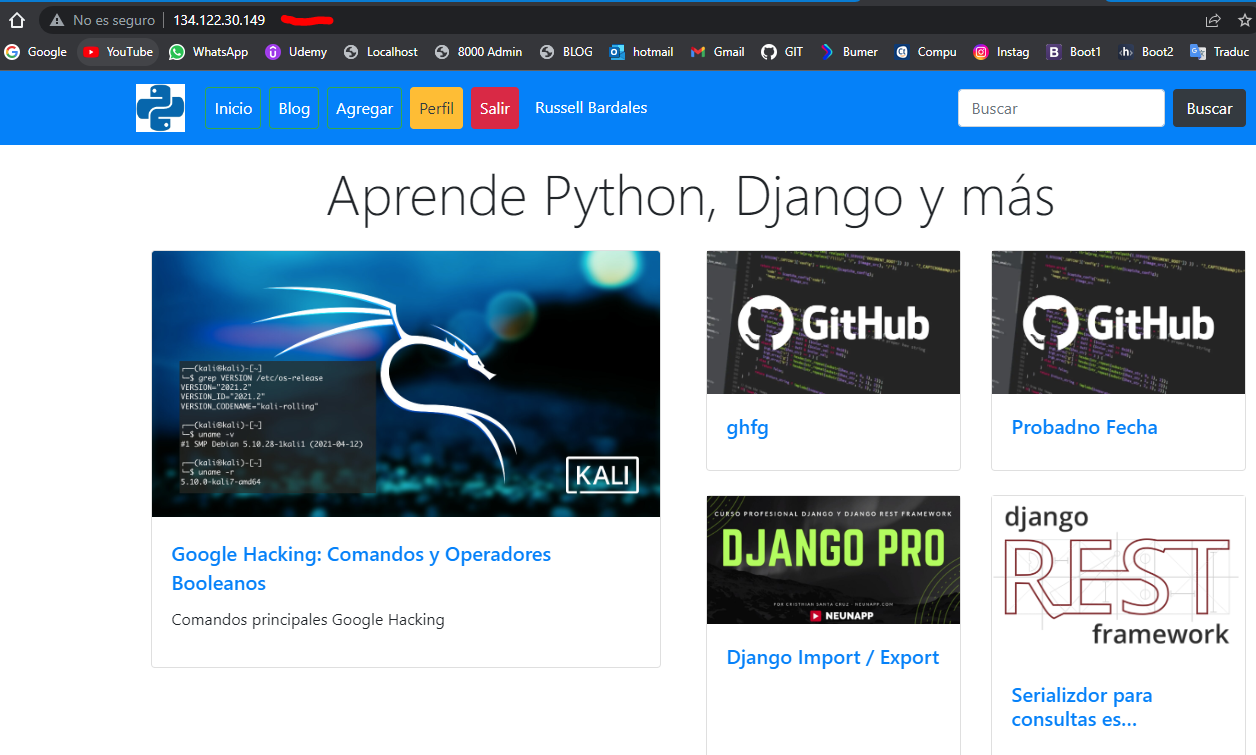Click the 'No es seguro' security warning

(103, 20)
